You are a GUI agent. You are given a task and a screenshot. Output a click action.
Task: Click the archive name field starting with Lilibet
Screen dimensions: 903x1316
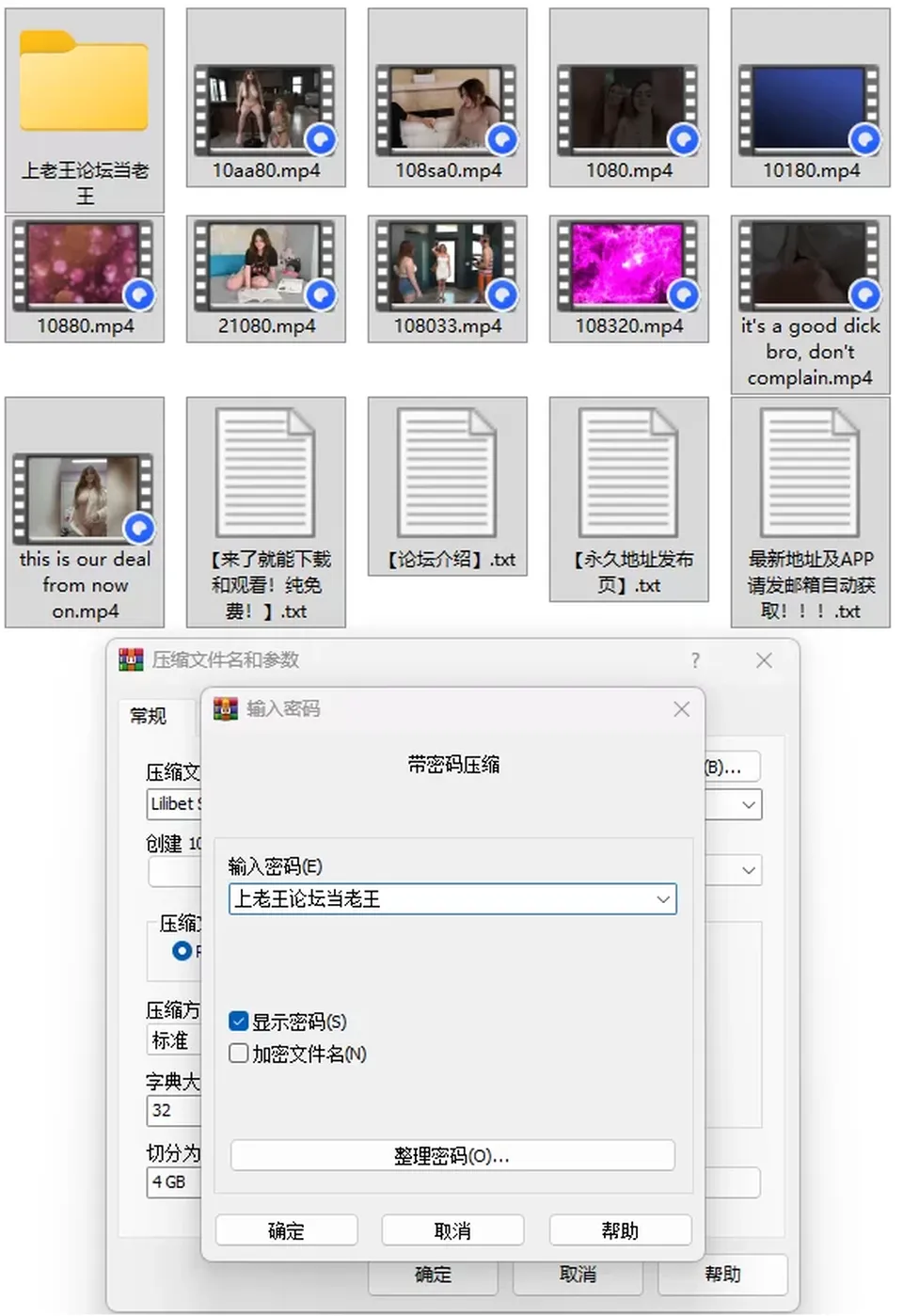tap(174, 804)
